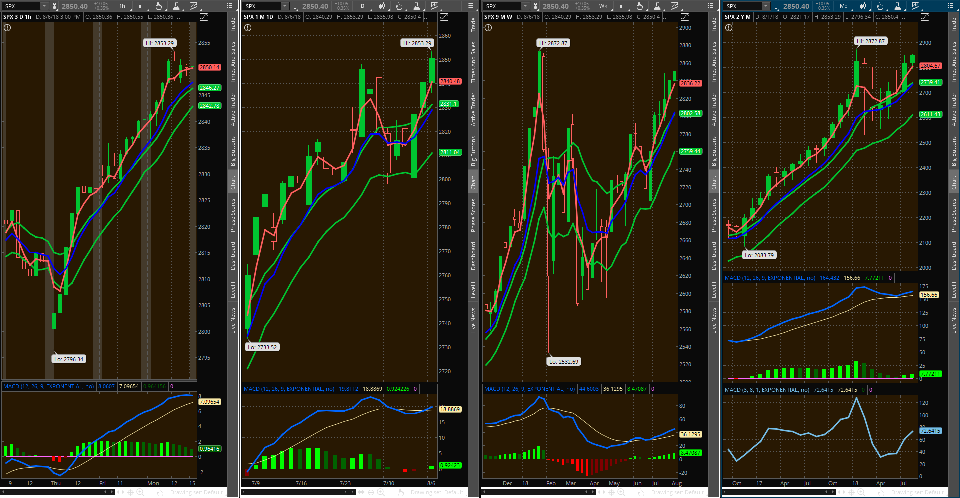Open chart Style icon on SPX 1 M 1D chart
The image size is (960, 498).
[x=381, y=6]
